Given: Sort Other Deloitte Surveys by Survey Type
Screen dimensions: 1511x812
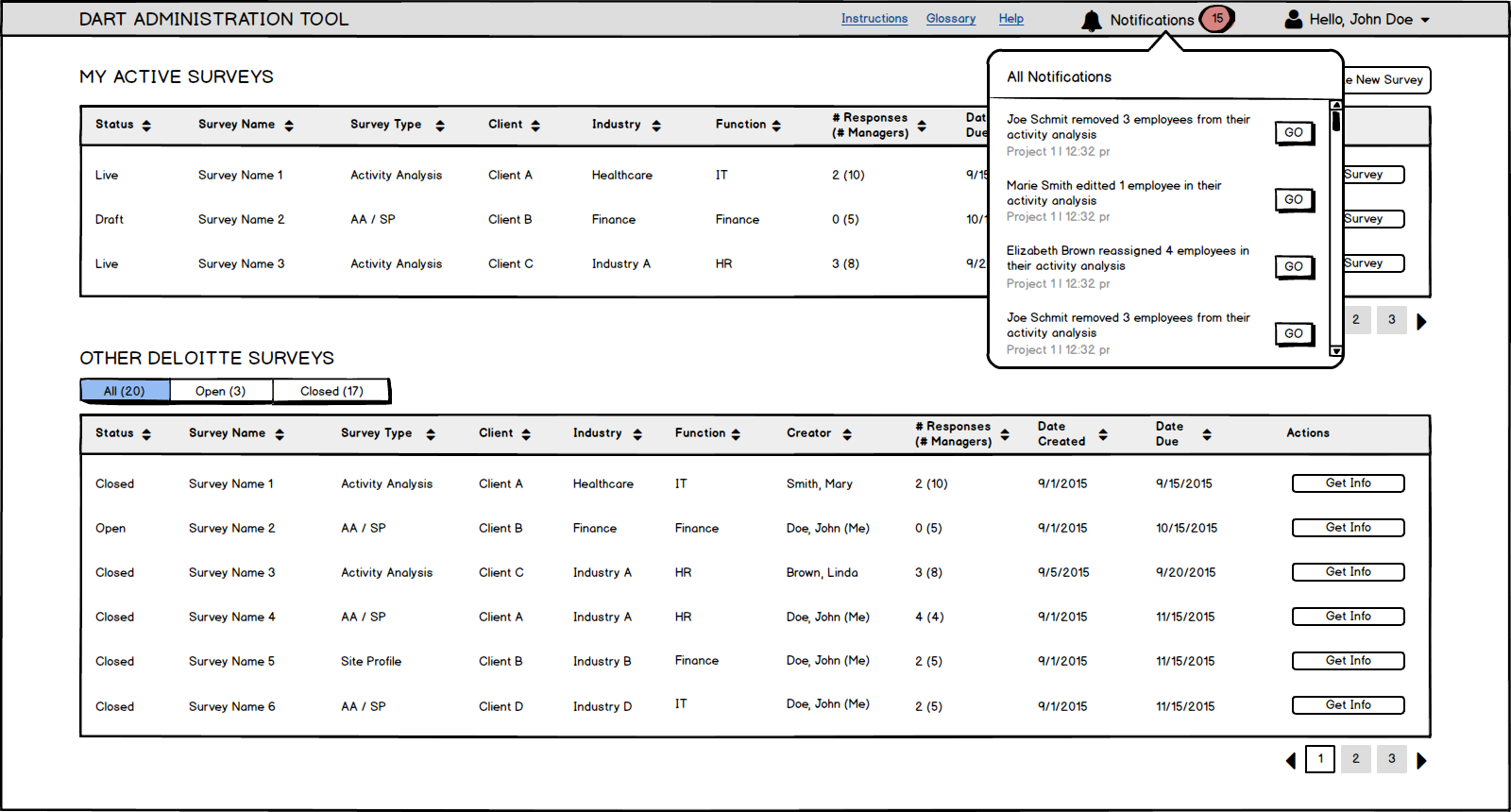Looking at the screenshot, I should coord(431,434).
